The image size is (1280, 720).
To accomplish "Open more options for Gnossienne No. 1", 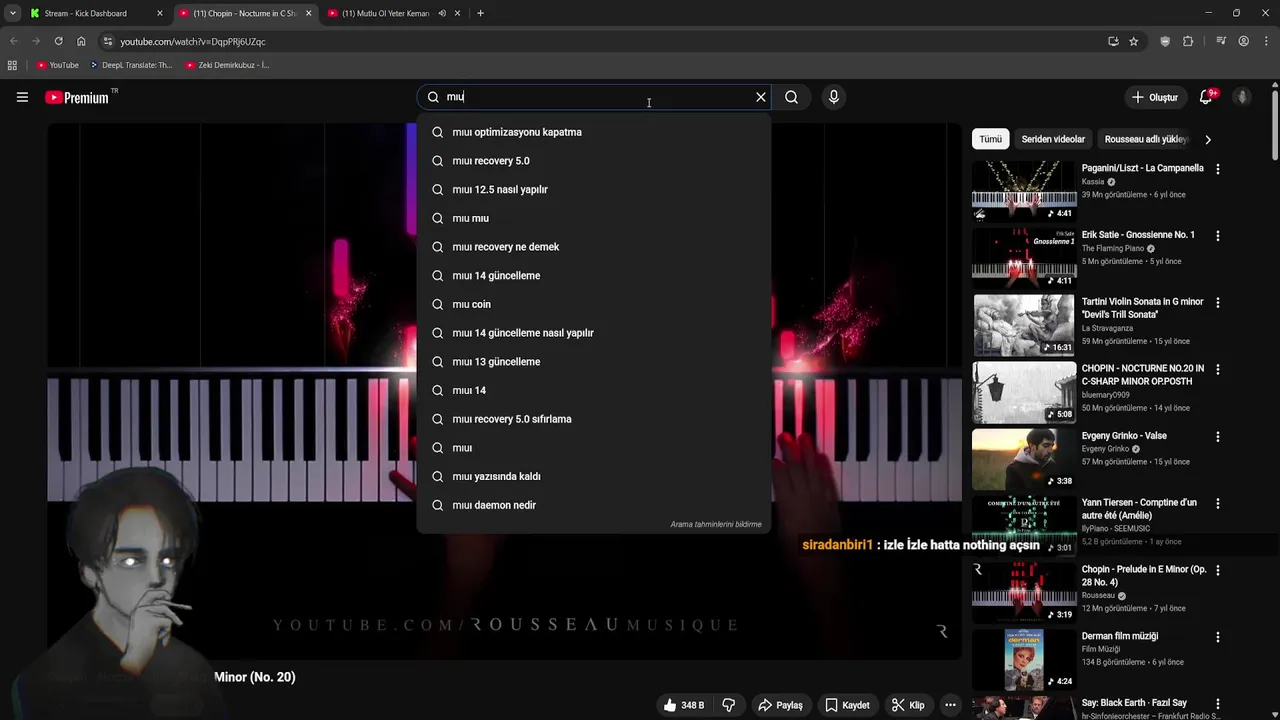I will point(1217,236).
